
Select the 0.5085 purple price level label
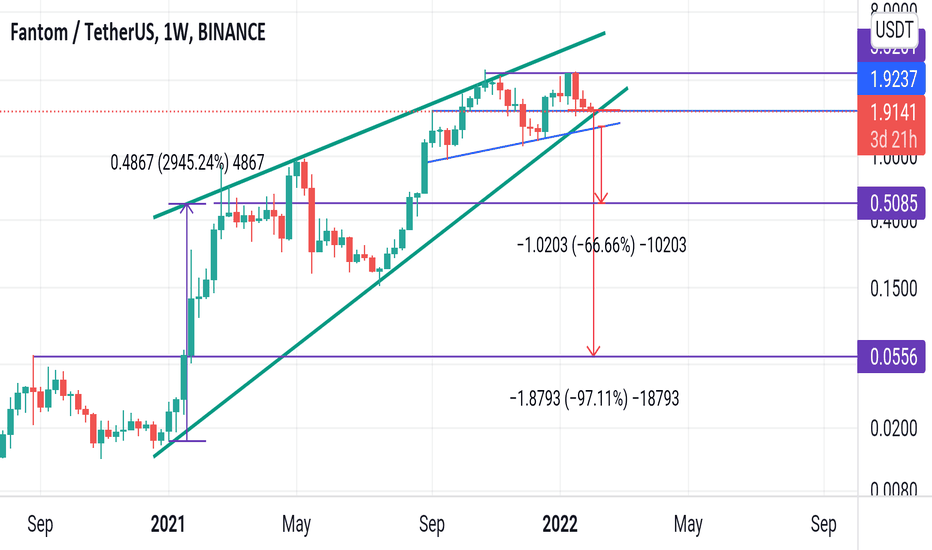[x=891, y=203]
